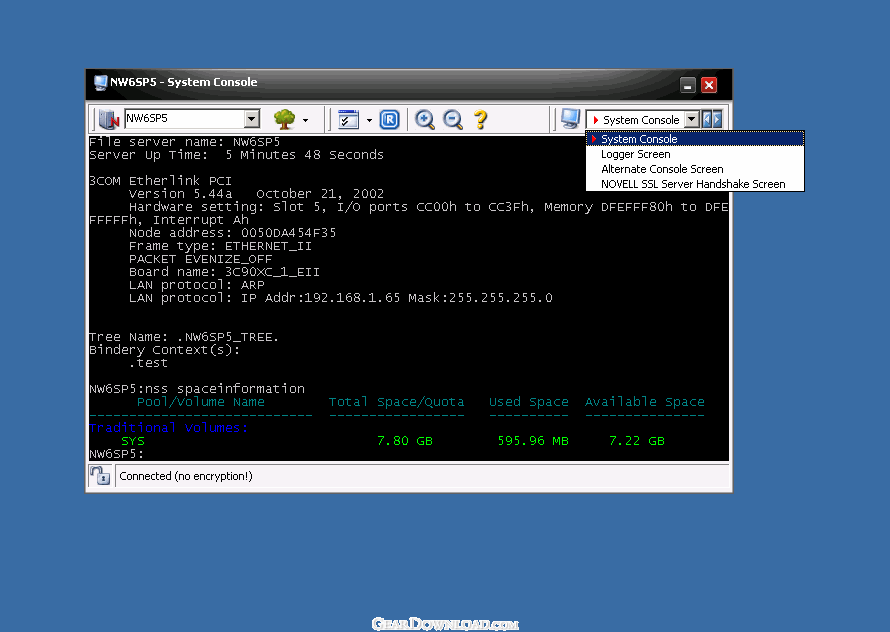Click the 'Bindery Context(s):' line
The height and width of the screenshot is (632, 890).
click(165, 350)
